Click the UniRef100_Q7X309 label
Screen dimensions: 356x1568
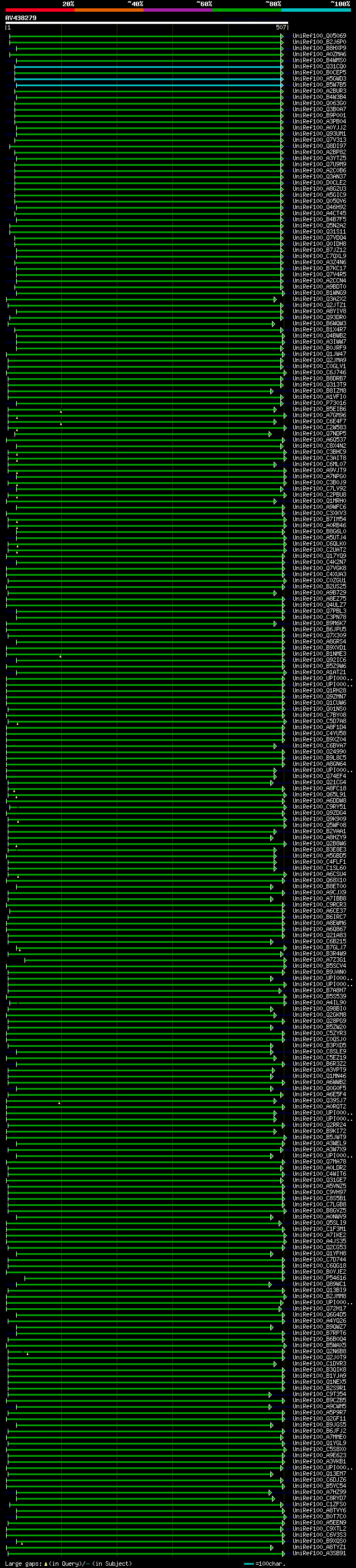pos(319,635)
